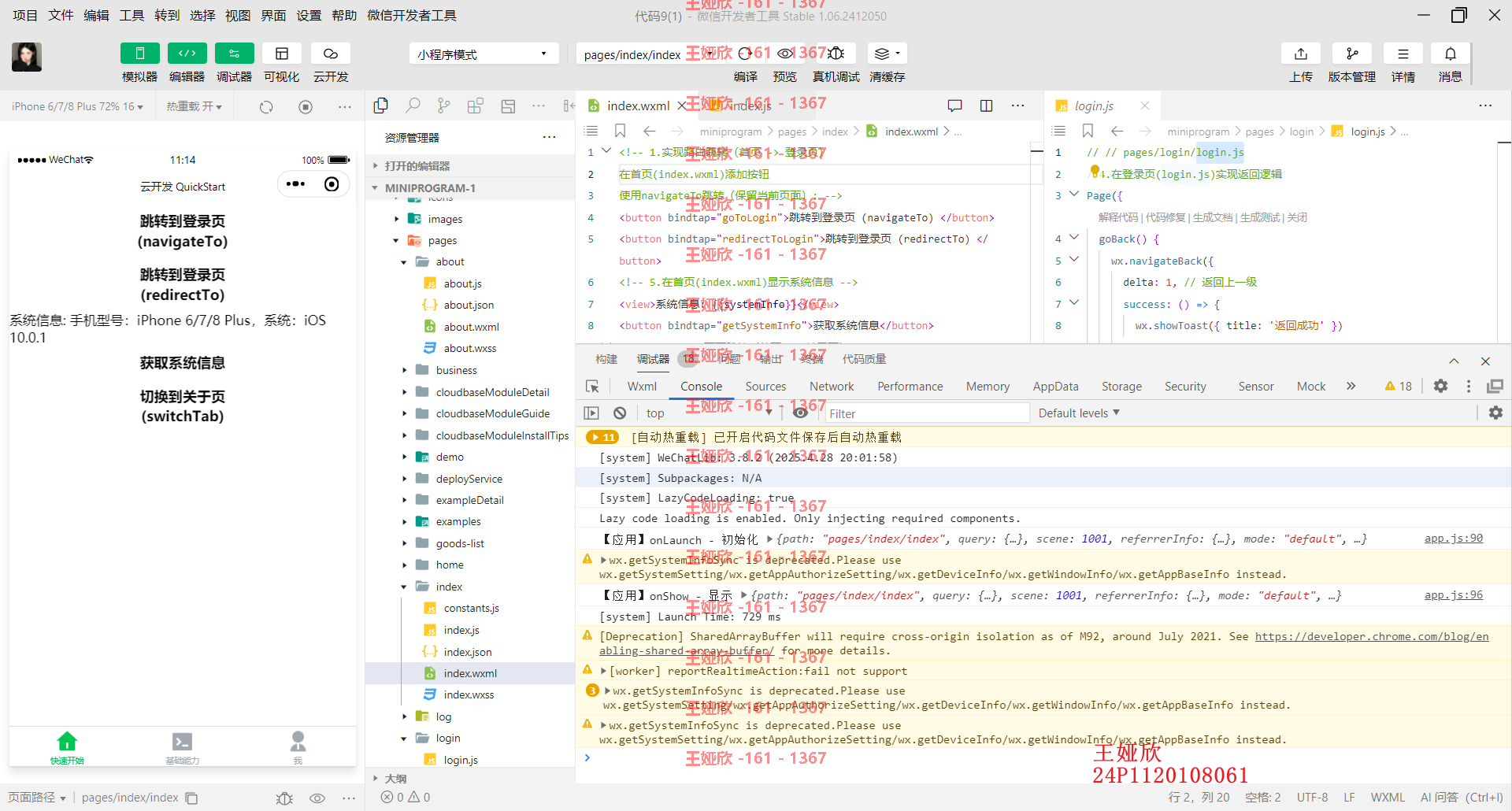Open Cloud Development (云开发) console
The image size is (1512, 811).
(331, 54)
